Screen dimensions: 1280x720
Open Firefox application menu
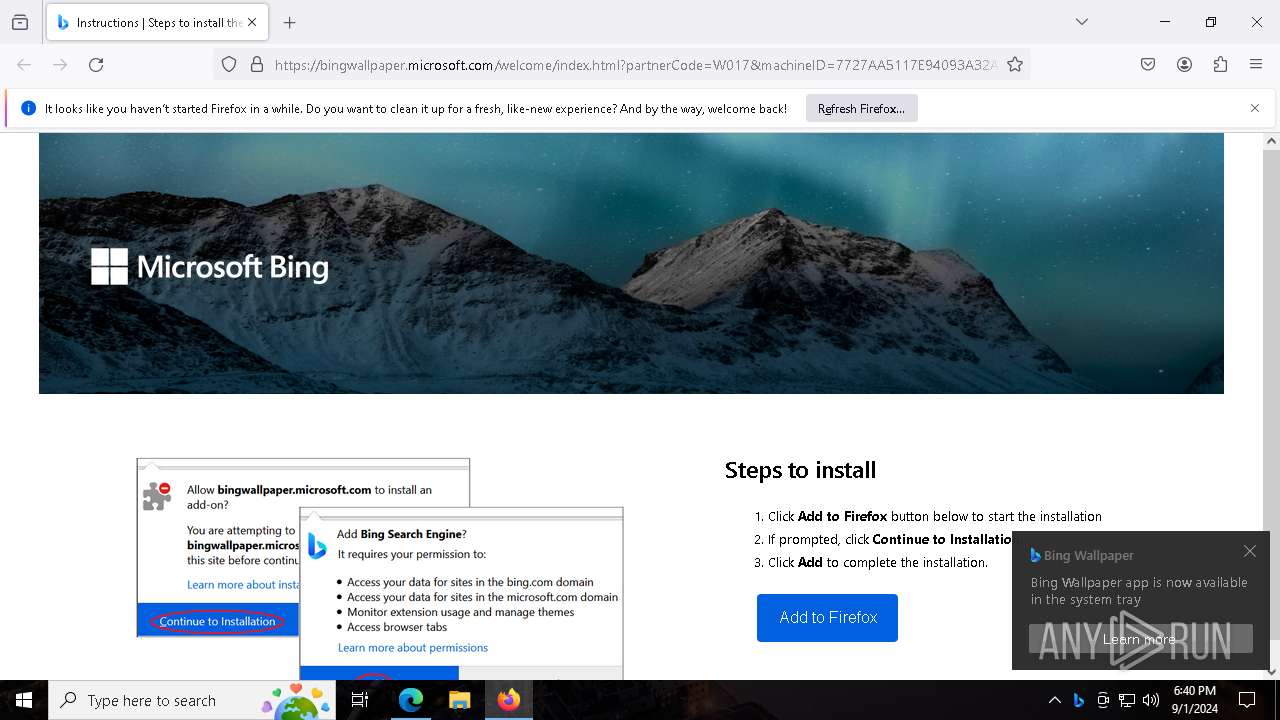point(1256,64)
